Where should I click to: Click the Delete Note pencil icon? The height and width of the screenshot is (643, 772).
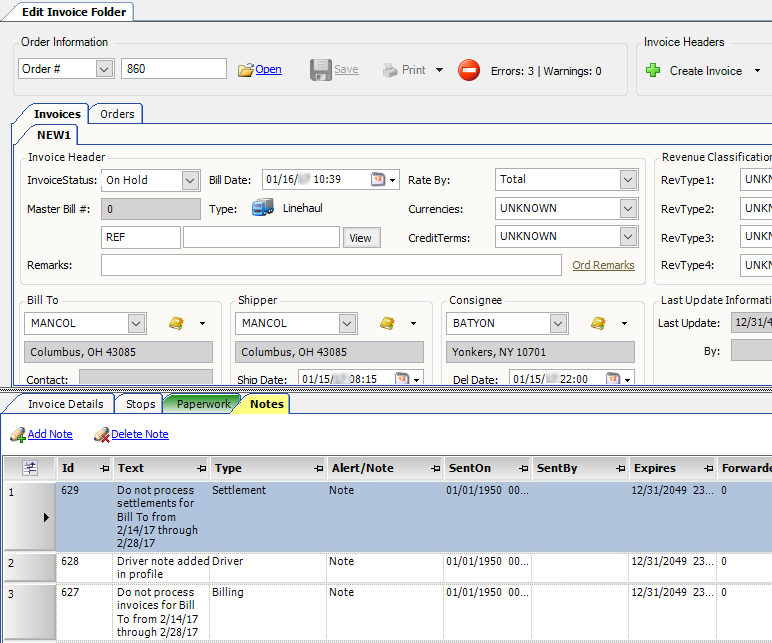[101, 434]
